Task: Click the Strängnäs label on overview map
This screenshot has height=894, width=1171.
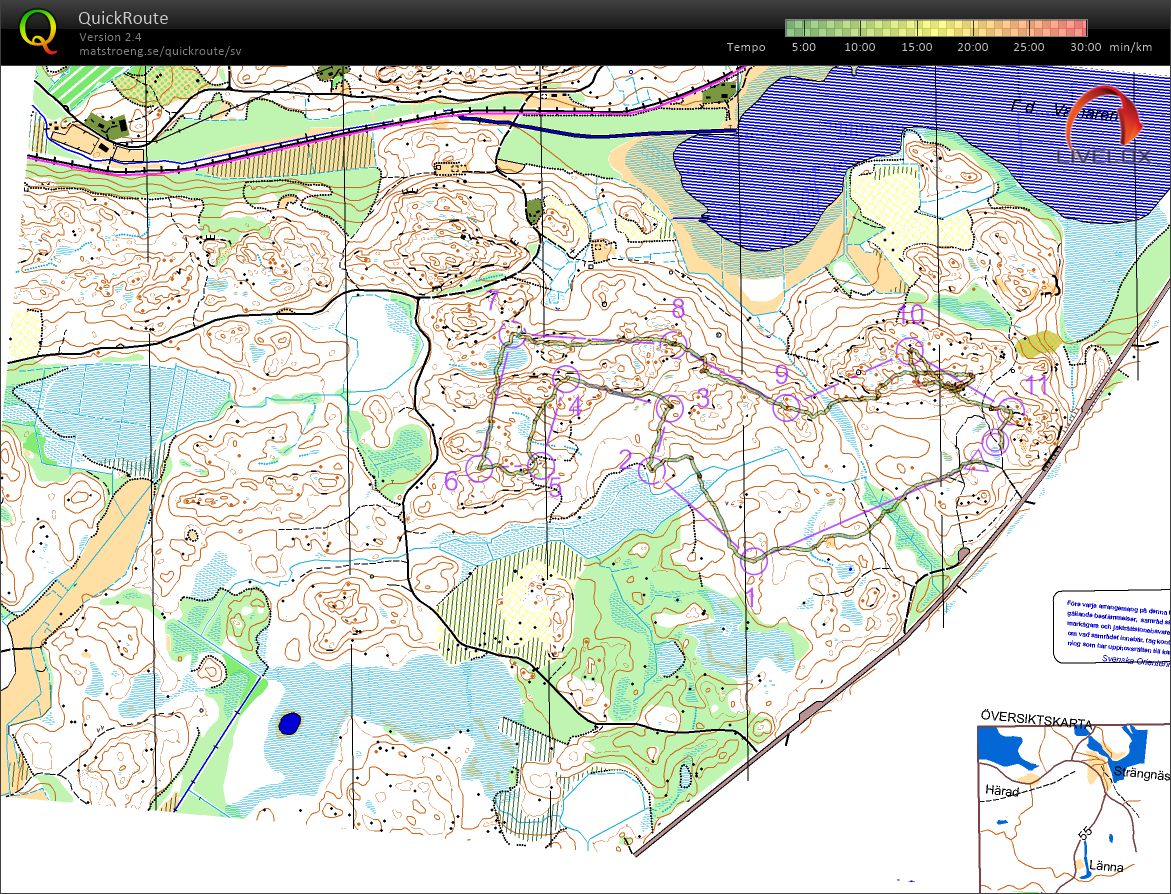Action: click(x=1140, y=775)
